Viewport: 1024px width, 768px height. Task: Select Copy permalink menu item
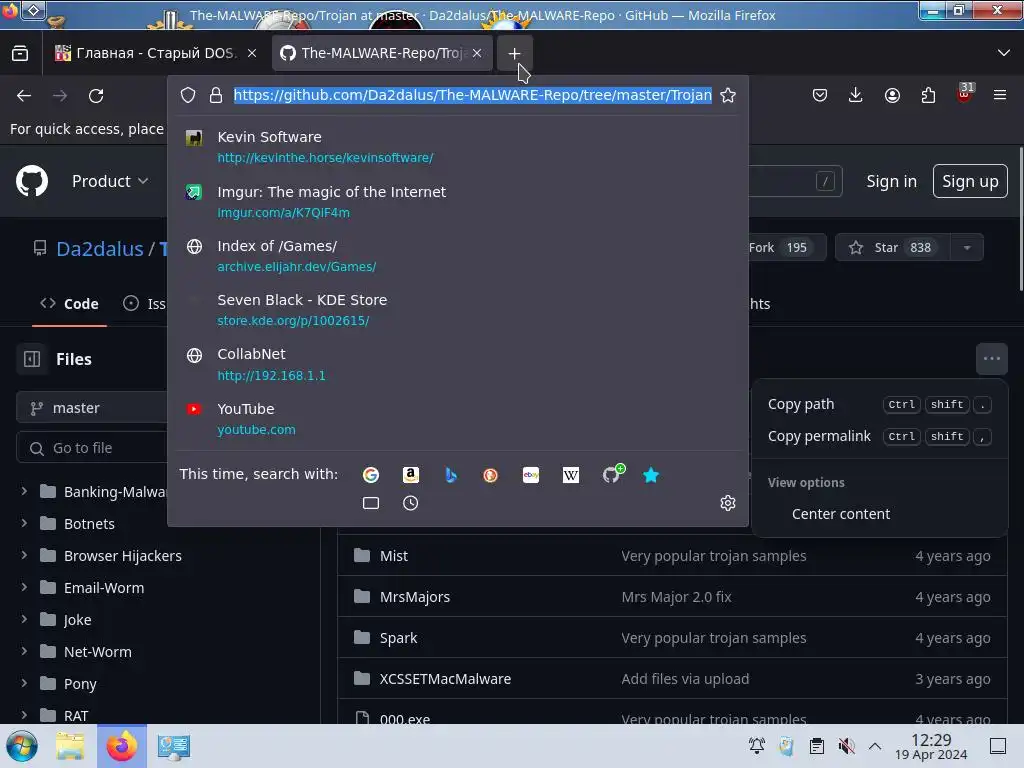click(879, 436)
